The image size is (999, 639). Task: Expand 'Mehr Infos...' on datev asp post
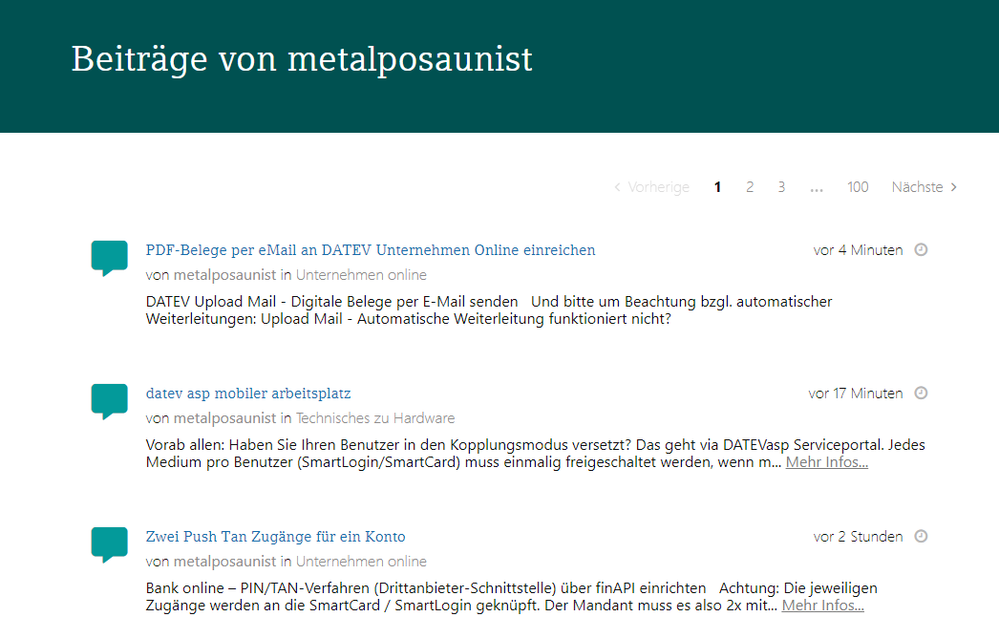coord(826,462)
